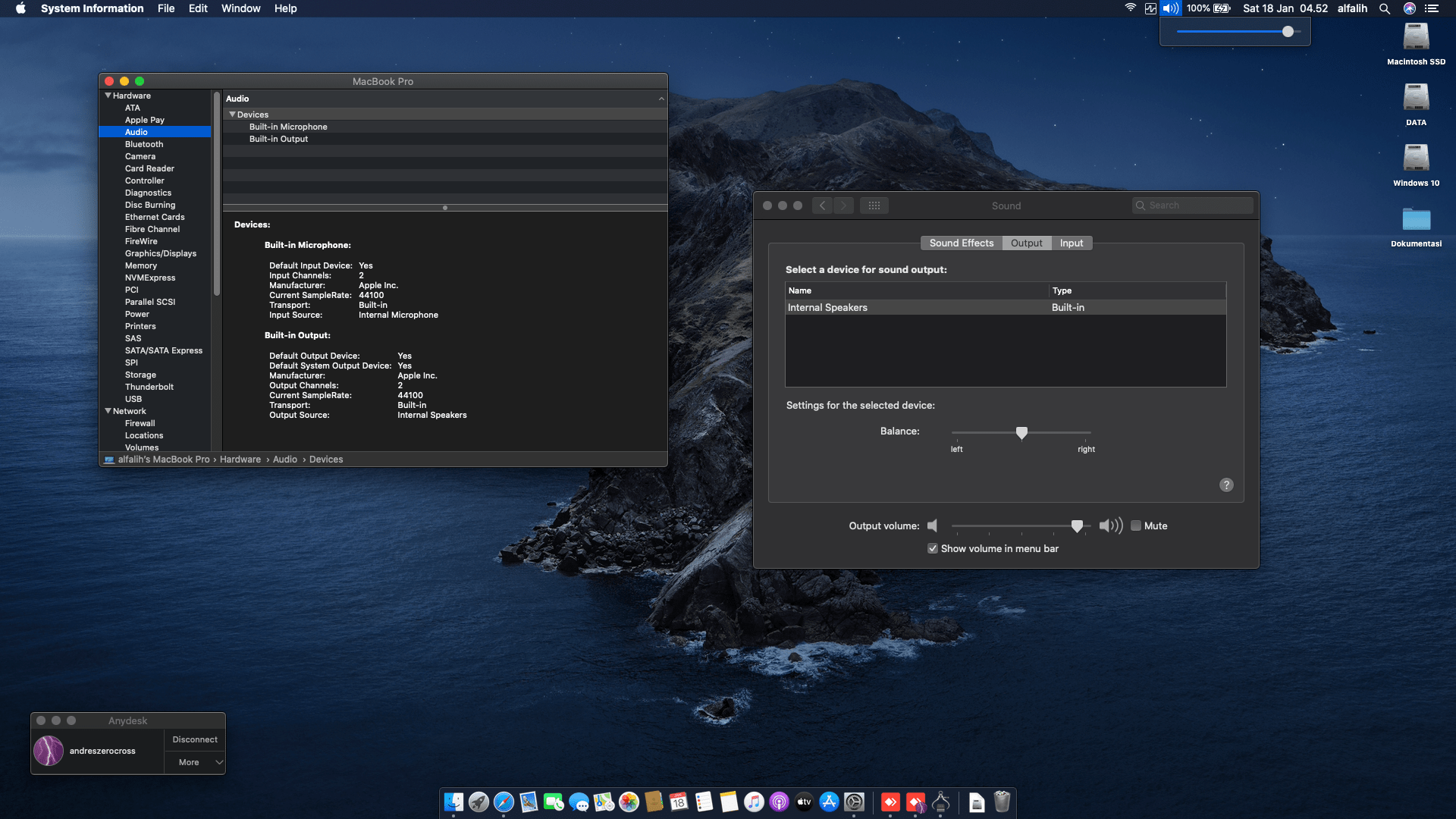Open the Edit menu
The width and height of the screenshot is (1456, 819).
pos(198,8)
